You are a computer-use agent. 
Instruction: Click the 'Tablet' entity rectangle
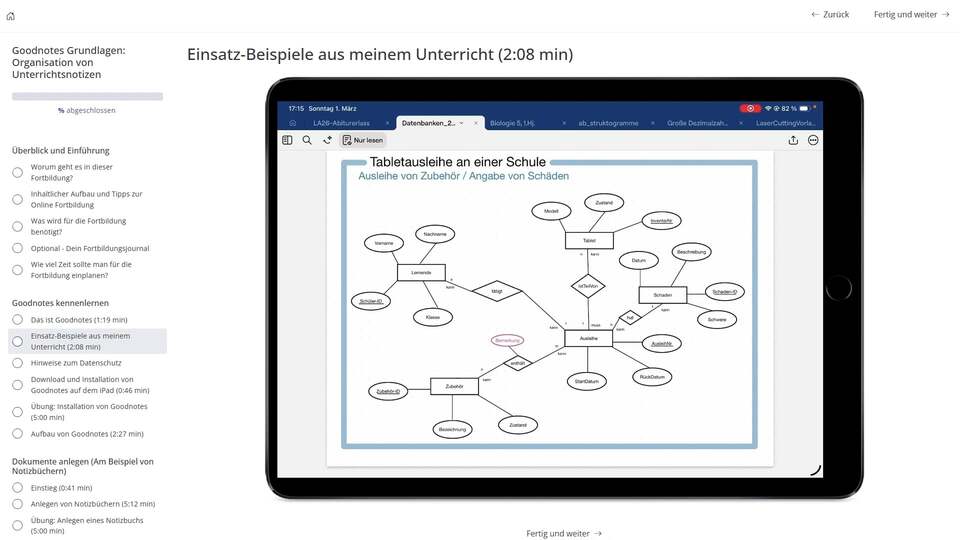589,241
